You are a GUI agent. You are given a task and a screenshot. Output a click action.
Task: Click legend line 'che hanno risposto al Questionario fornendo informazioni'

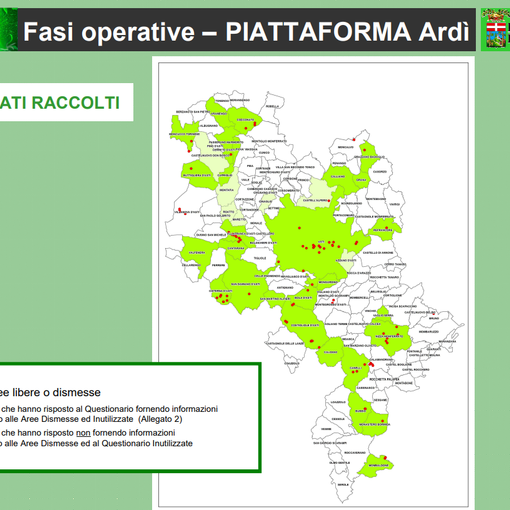click(x=109, y=409)
